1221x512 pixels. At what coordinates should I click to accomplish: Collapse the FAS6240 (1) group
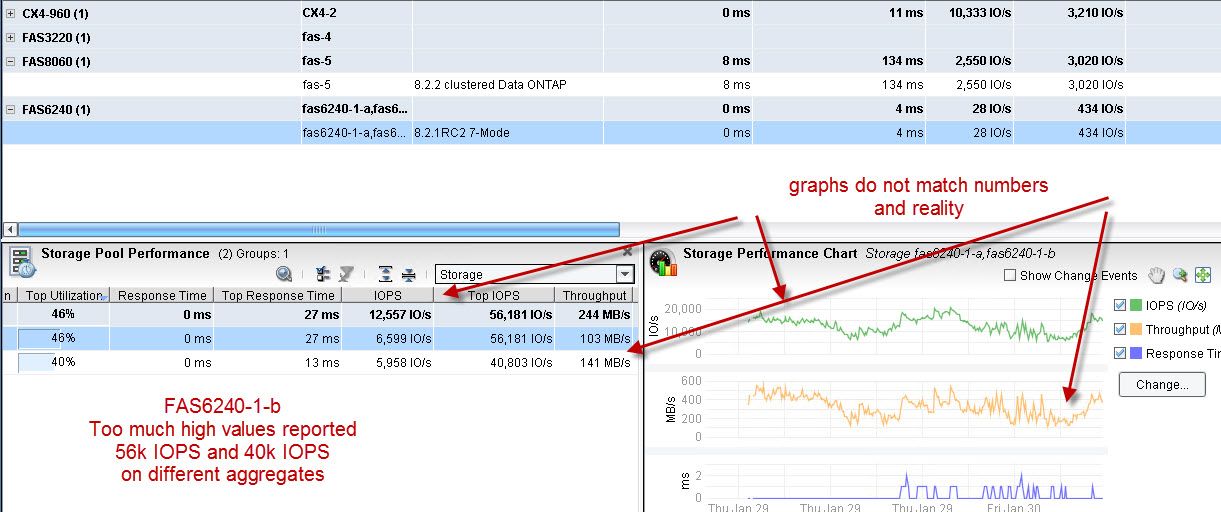[x=10, y=109]
